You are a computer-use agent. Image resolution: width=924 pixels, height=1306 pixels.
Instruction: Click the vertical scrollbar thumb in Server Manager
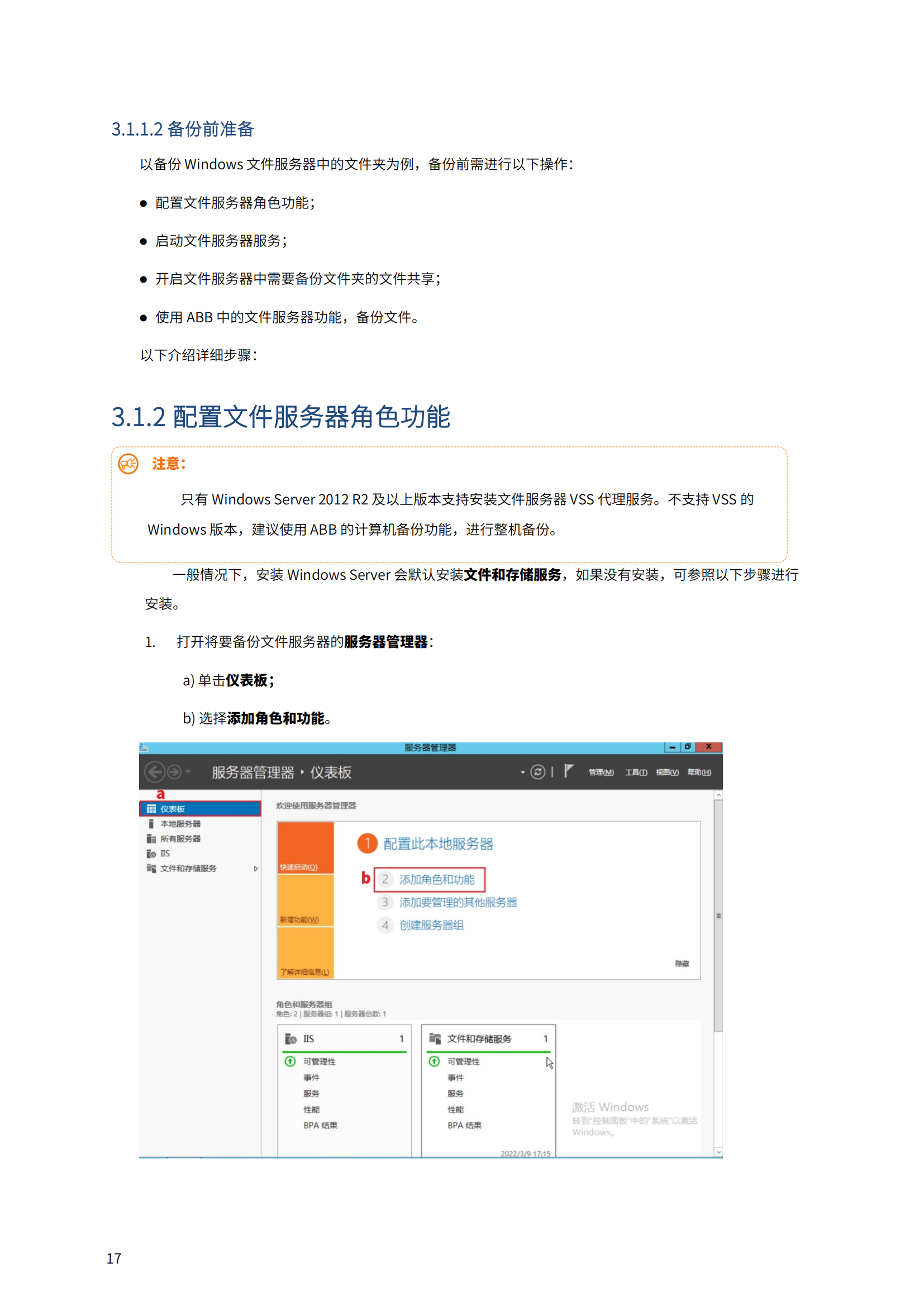(718, 915)
